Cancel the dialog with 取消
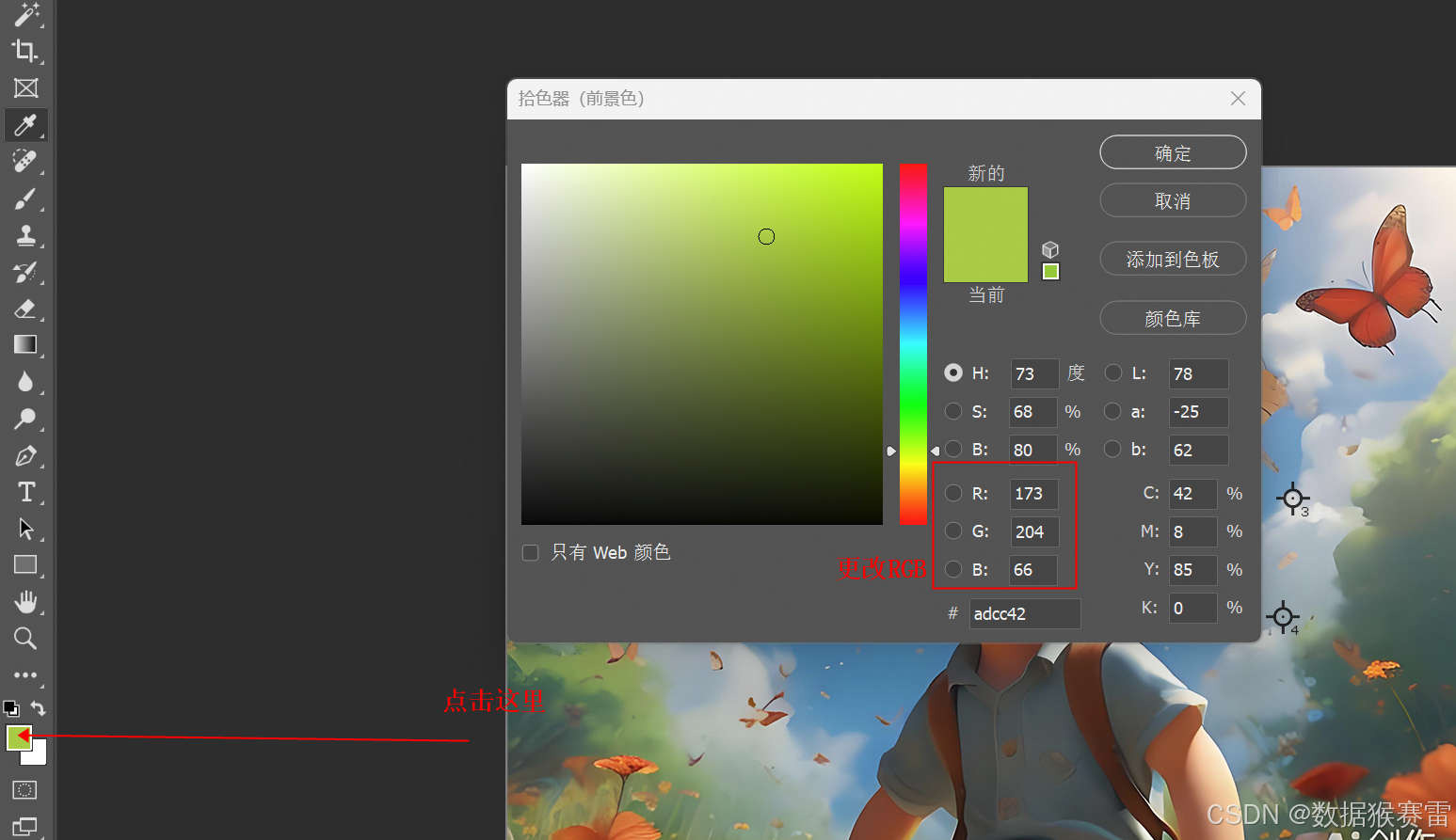 pos(1173,200)
